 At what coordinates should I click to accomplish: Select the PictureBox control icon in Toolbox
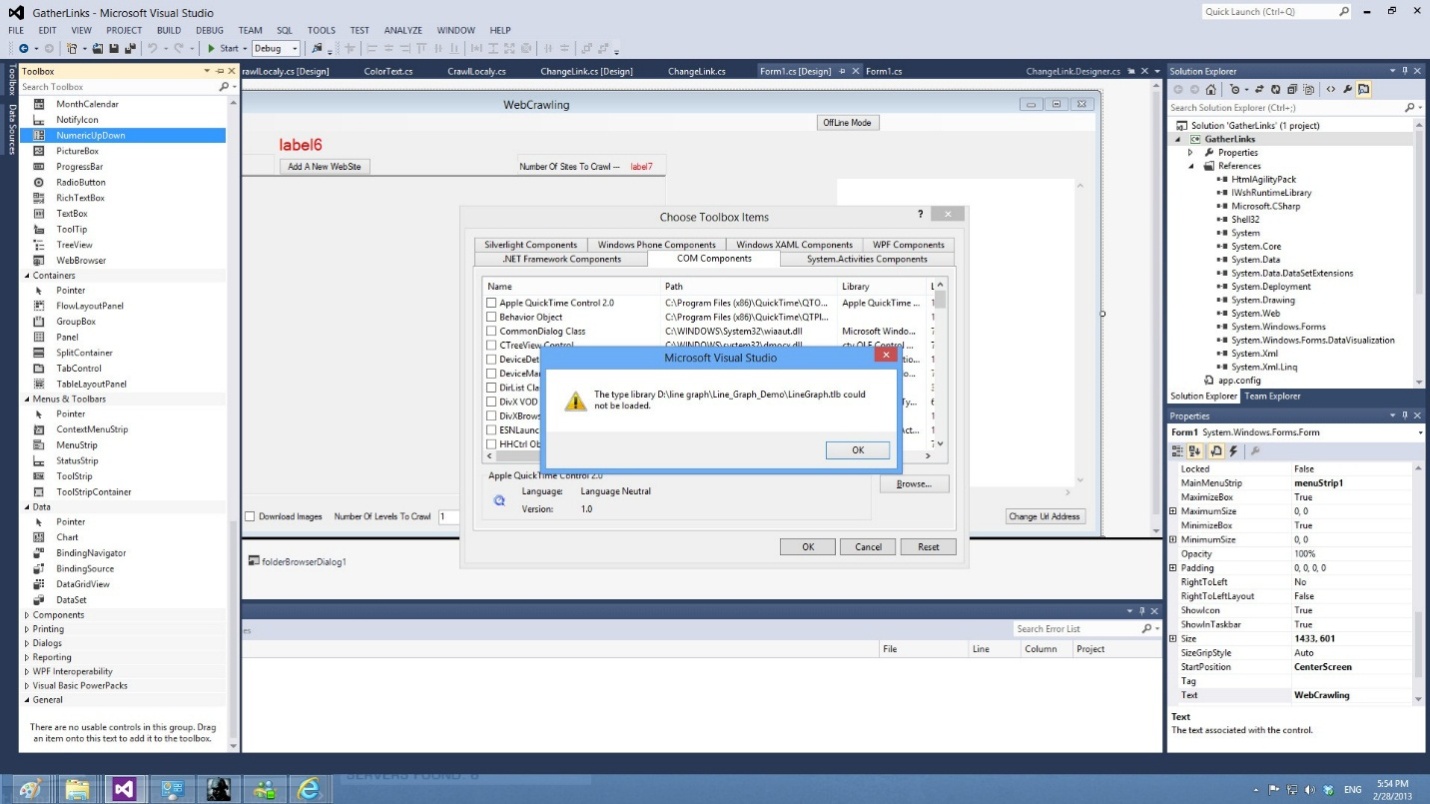(x=39, y=151)
